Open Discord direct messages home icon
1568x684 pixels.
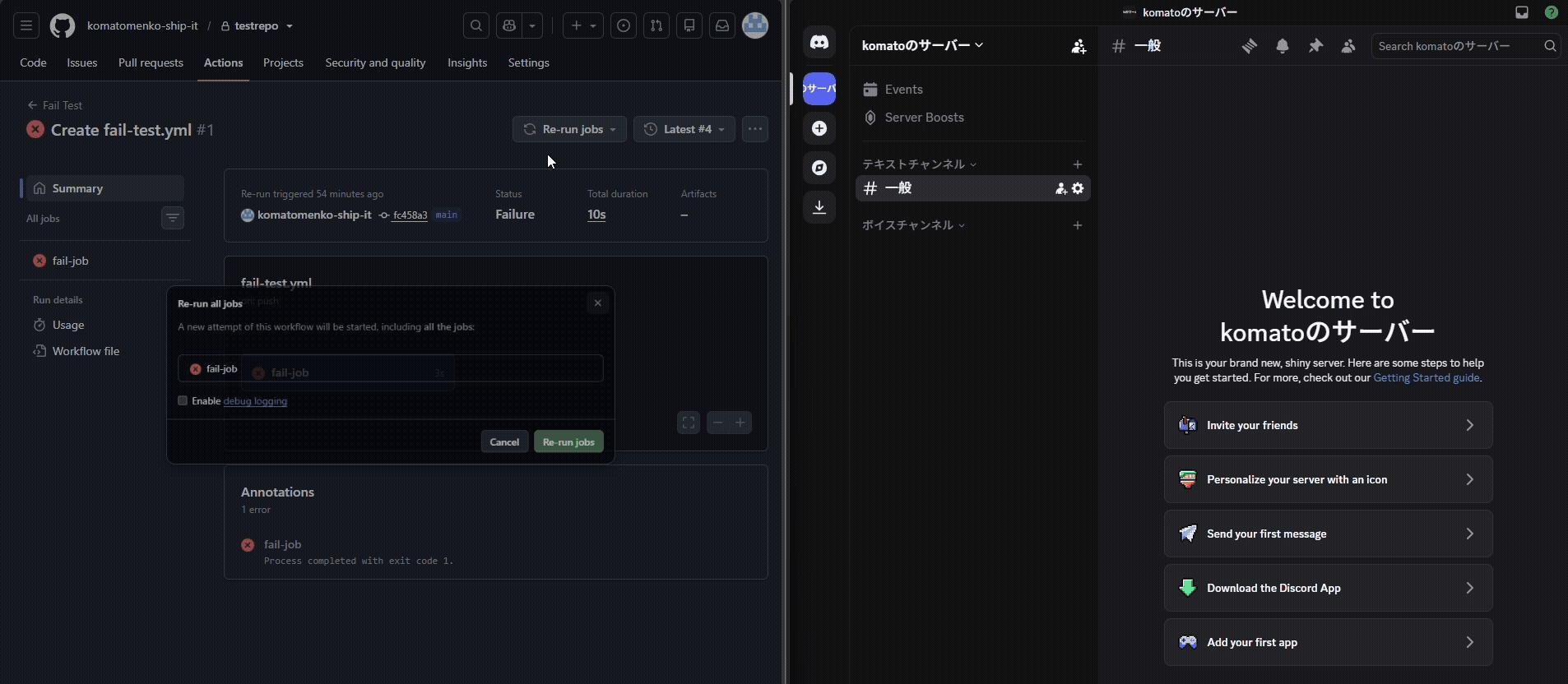point(819,43)
